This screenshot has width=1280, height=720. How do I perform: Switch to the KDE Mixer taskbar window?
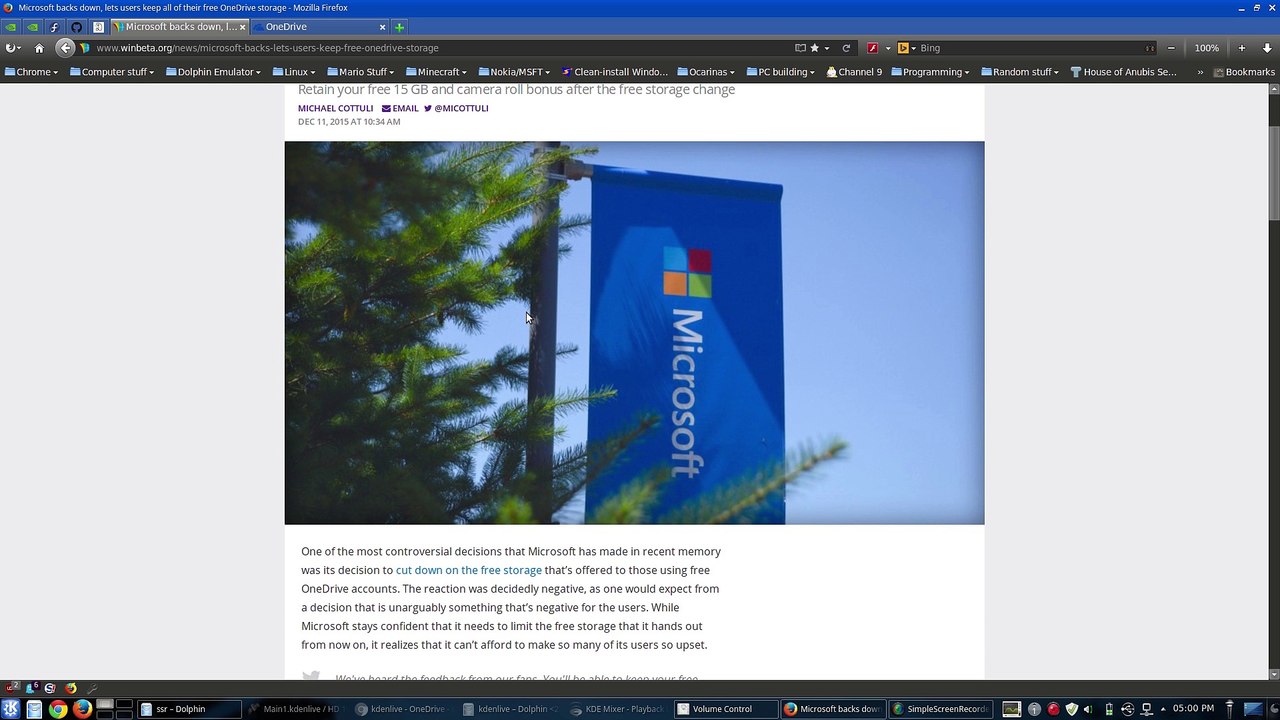[619, 709]
